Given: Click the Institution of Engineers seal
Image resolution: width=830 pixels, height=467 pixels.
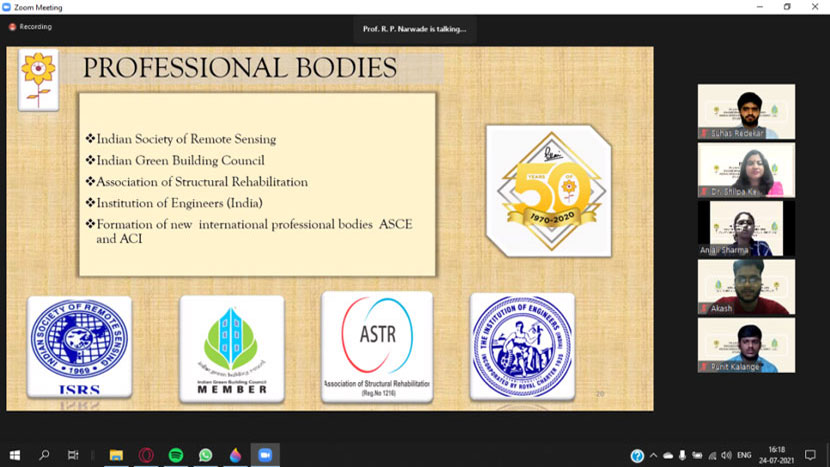Looking at the screenshot, I should click(522, 346).
